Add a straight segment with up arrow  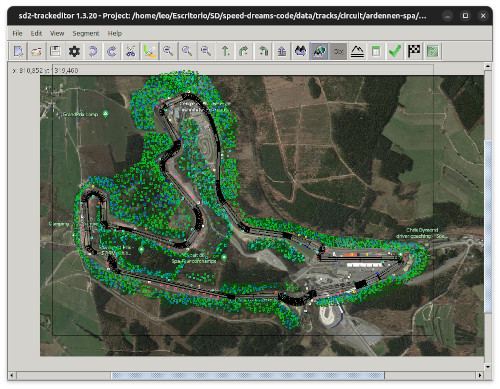tap(225, 51)
